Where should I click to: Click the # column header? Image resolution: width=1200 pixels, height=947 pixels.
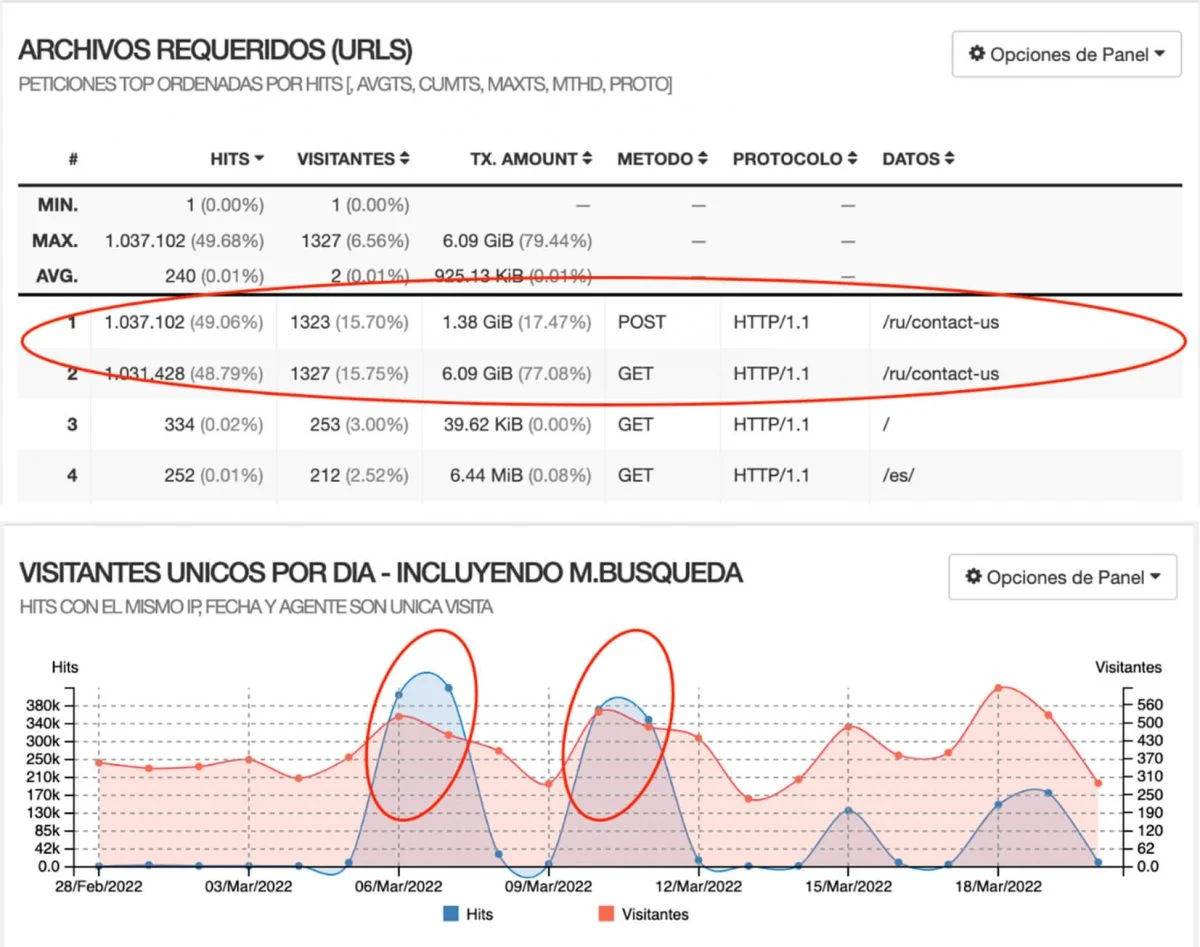(72, 159)
